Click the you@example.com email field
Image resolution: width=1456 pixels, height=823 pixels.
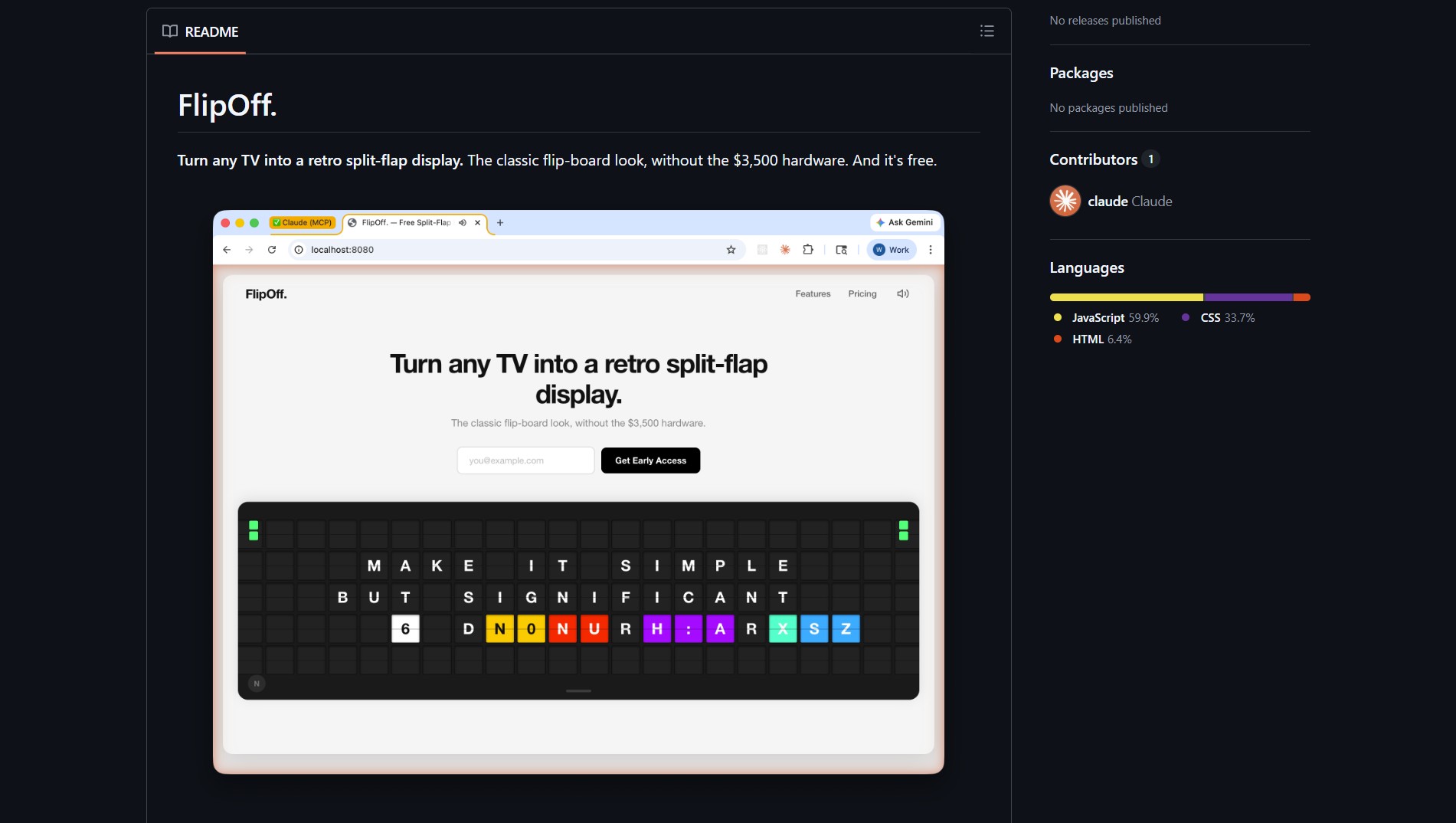tap(525, 460)
